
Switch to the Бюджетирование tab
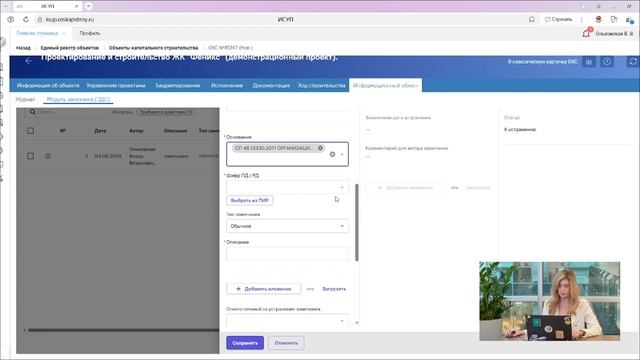pos(178,85)
